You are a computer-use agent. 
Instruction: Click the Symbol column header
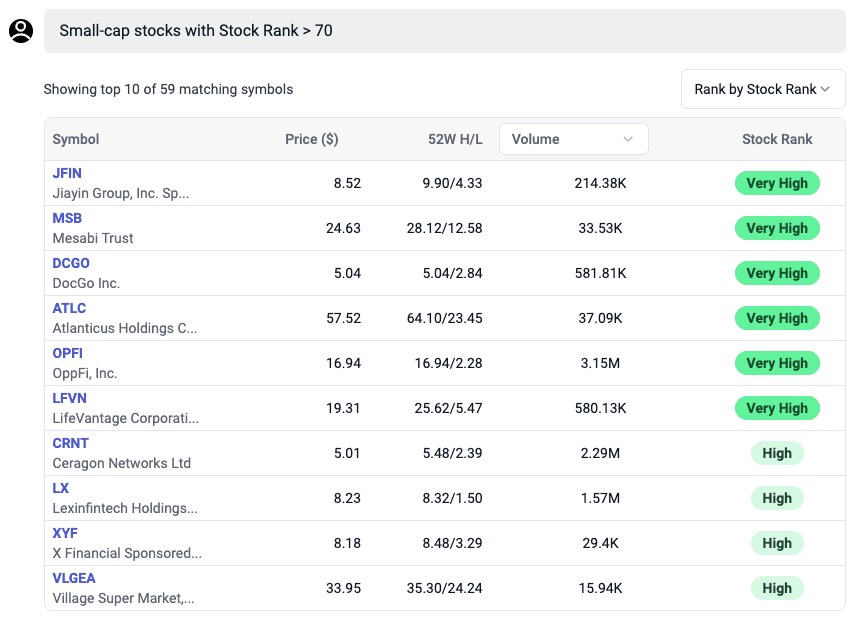(x=76, y=139)
